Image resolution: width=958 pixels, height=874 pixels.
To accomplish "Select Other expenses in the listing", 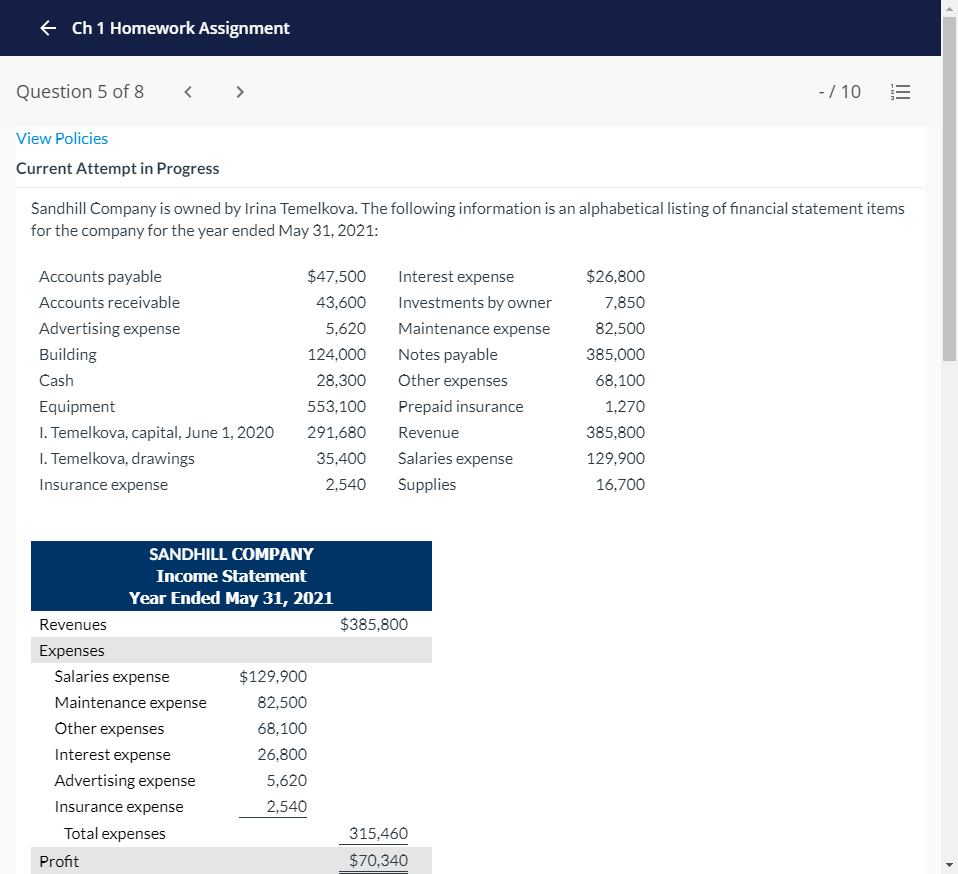I will 453,381.
